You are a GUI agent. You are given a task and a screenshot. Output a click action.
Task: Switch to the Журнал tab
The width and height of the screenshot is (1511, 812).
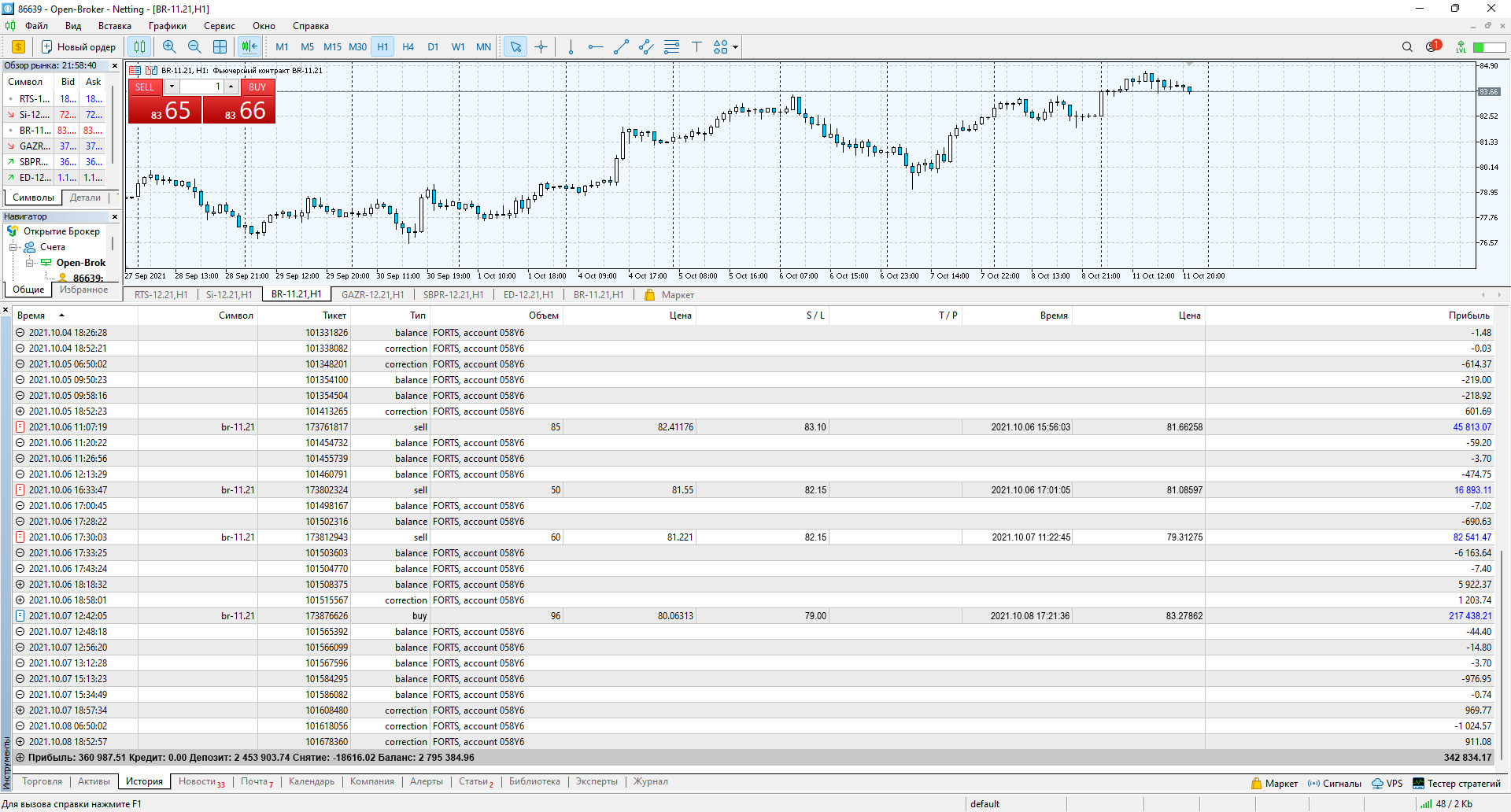[x=650, y=781]
